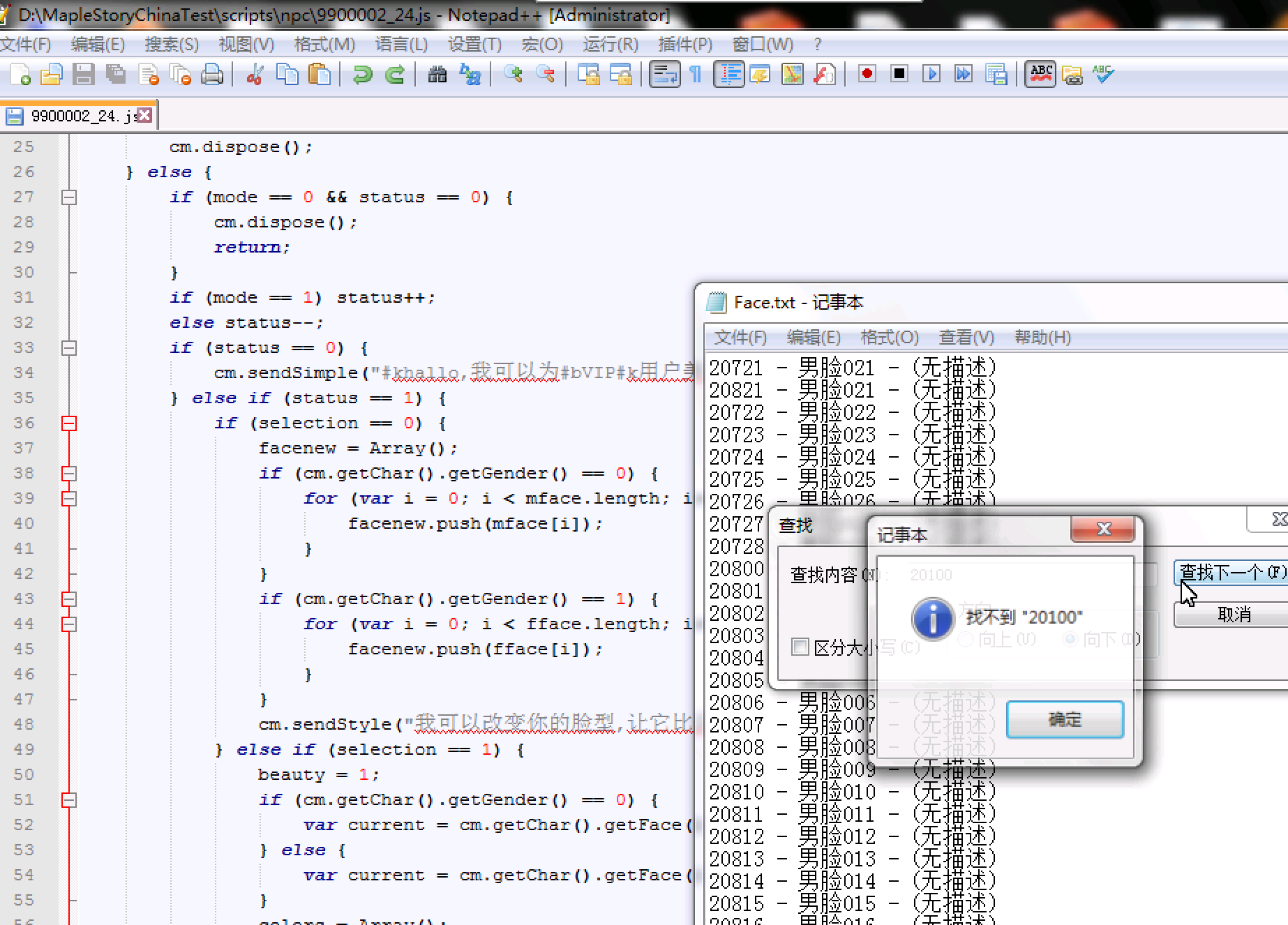Open a file with the folder icon
Viewport: 1288px width, 925px height.
52,75
